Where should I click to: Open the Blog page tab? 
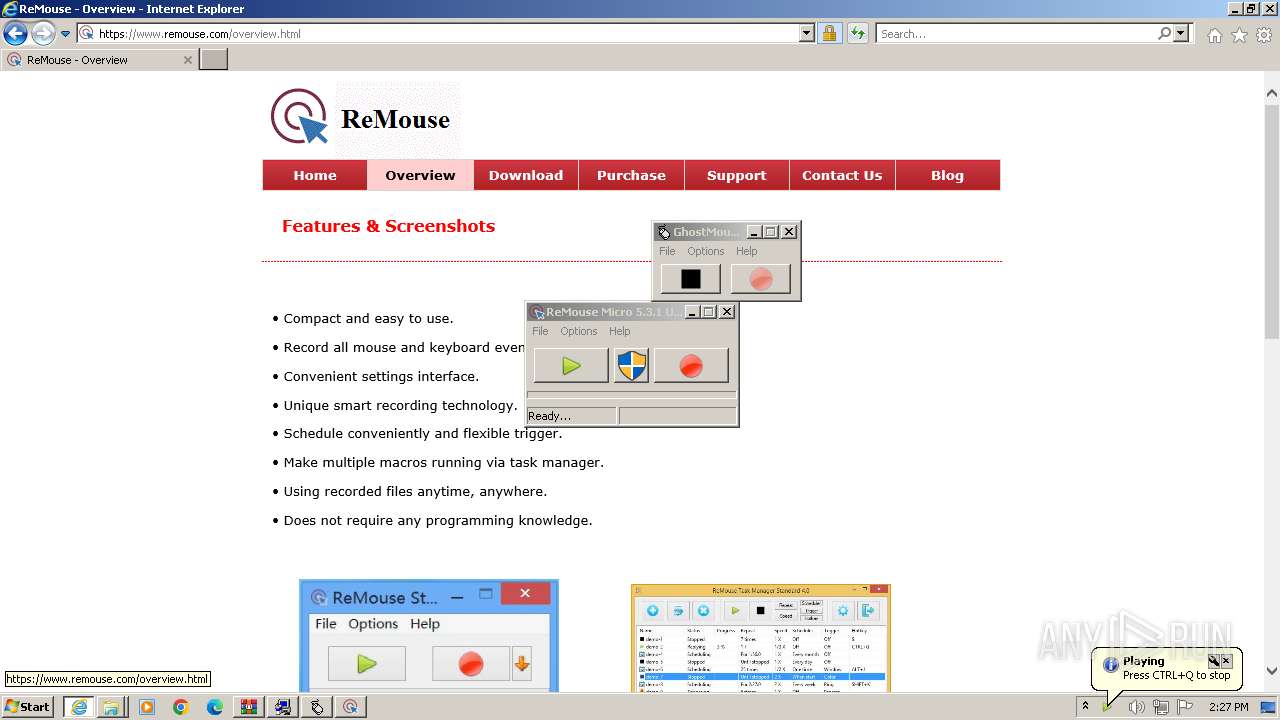tap(948, 175)
